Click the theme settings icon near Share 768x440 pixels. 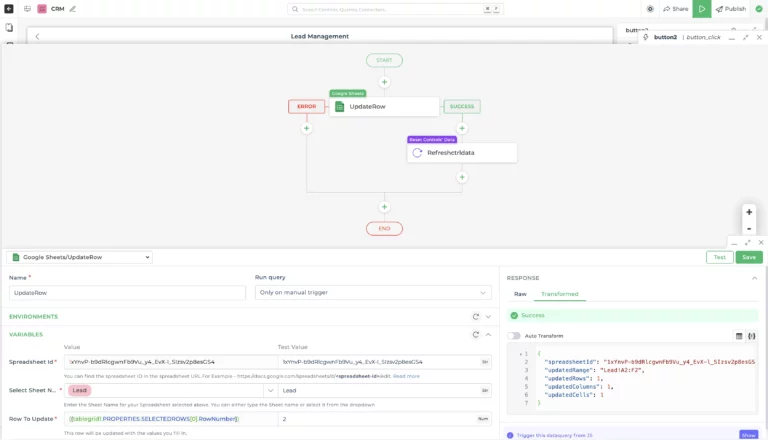[x=650, y=8]
